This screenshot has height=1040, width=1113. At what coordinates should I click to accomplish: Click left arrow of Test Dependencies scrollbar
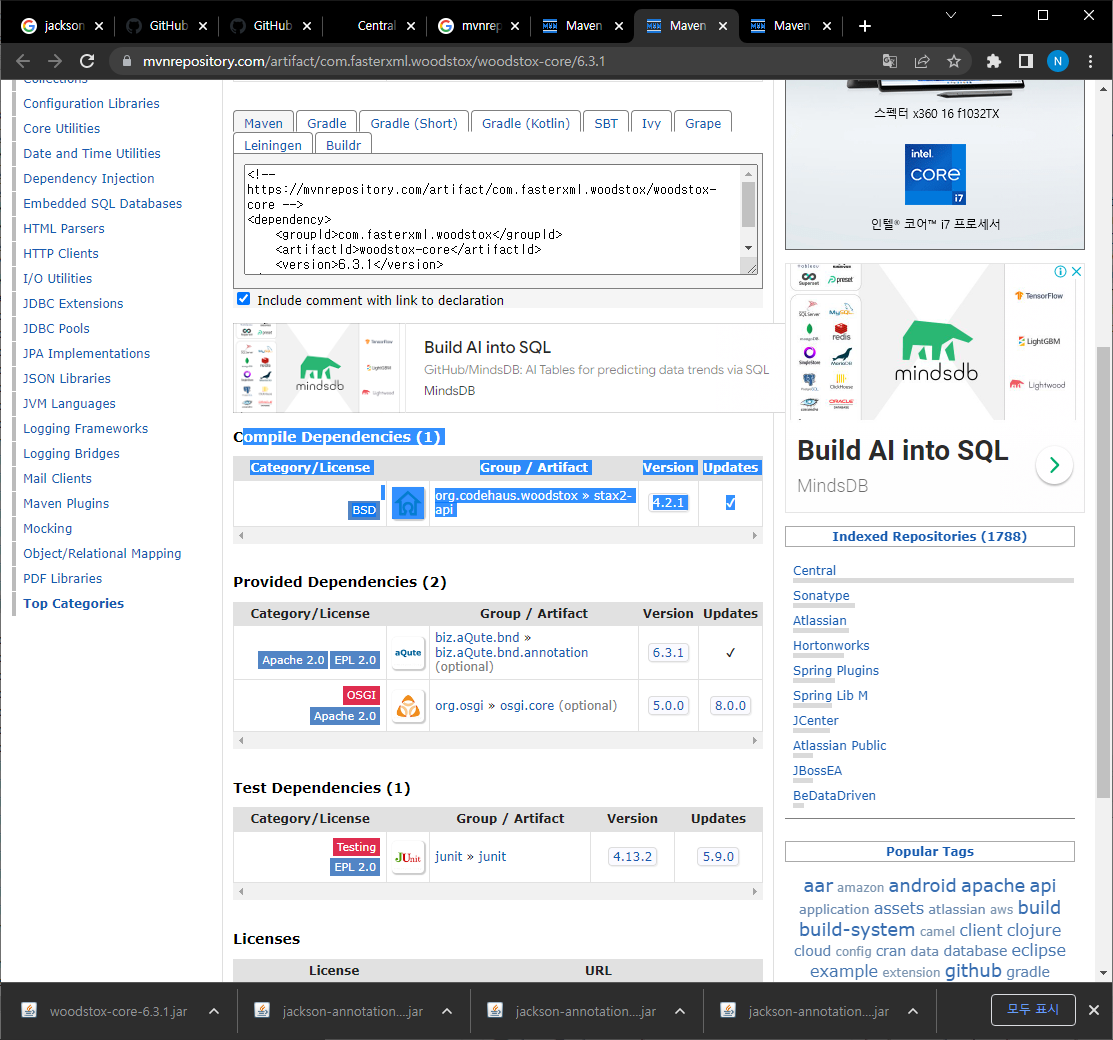tap(241, 892)
